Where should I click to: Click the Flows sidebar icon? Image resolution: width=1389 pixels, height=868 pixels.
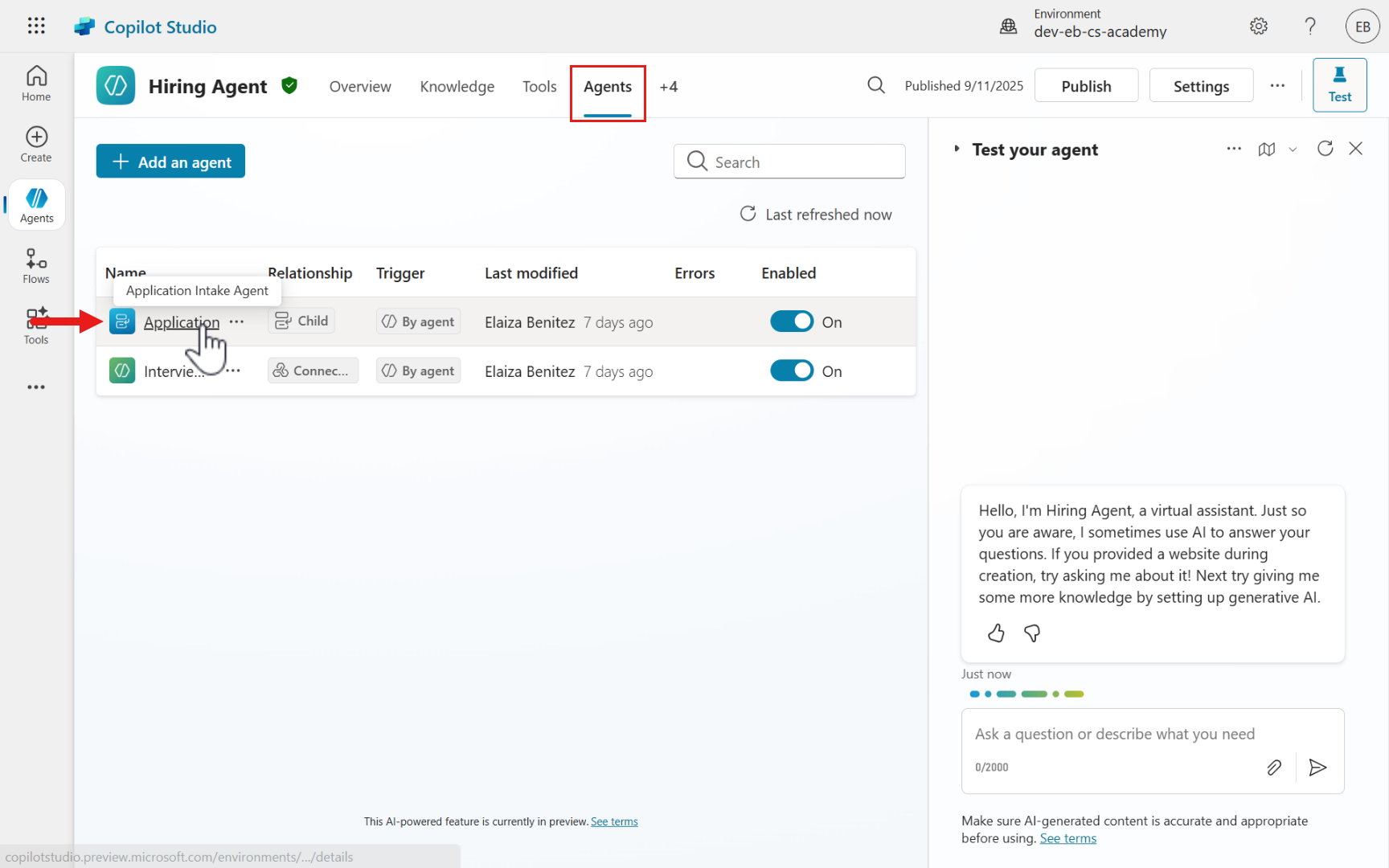(36, 265)
